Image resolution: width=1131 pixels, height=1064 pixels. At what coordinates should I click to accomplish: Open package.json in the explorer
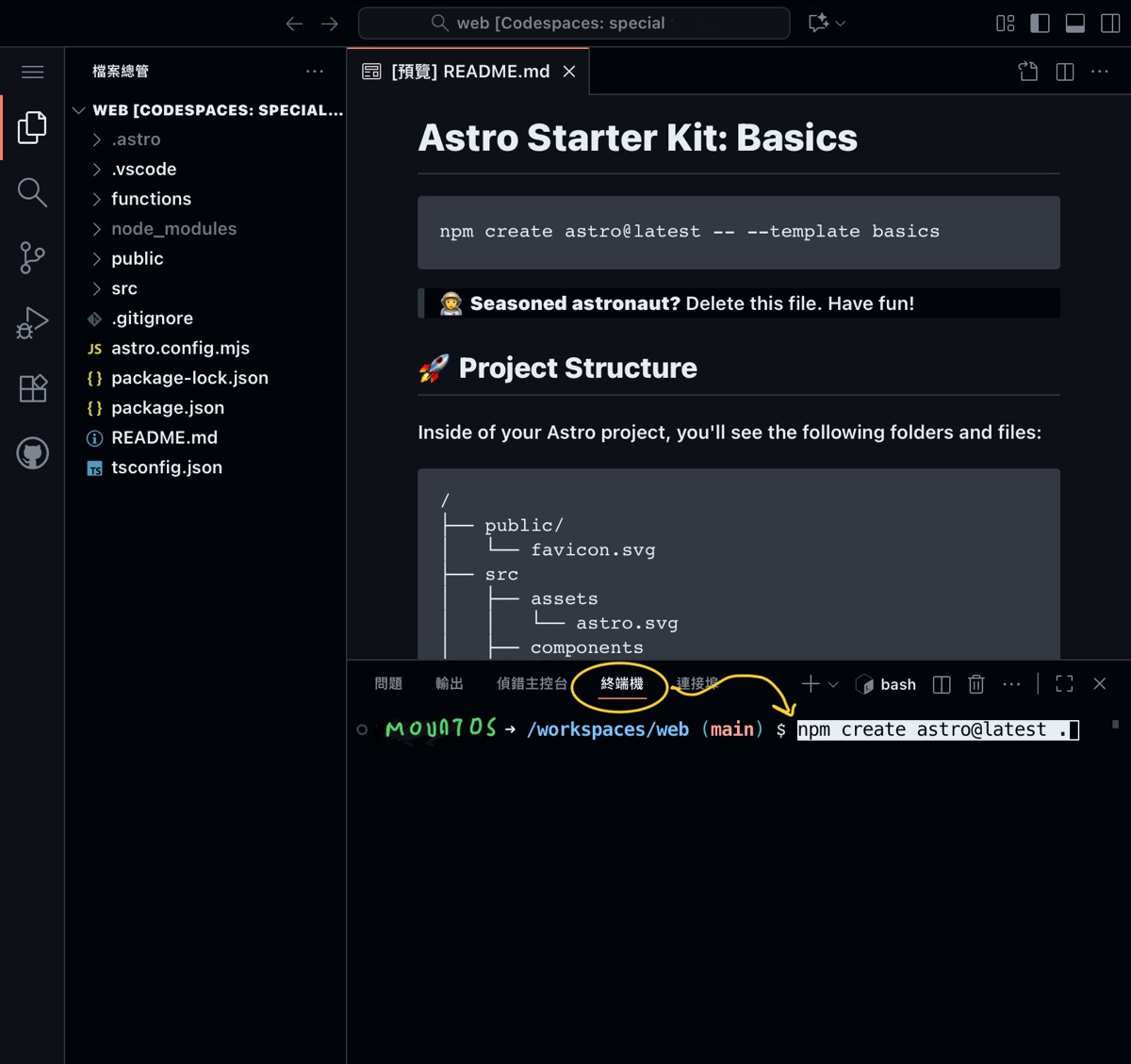tap(205, 408)
